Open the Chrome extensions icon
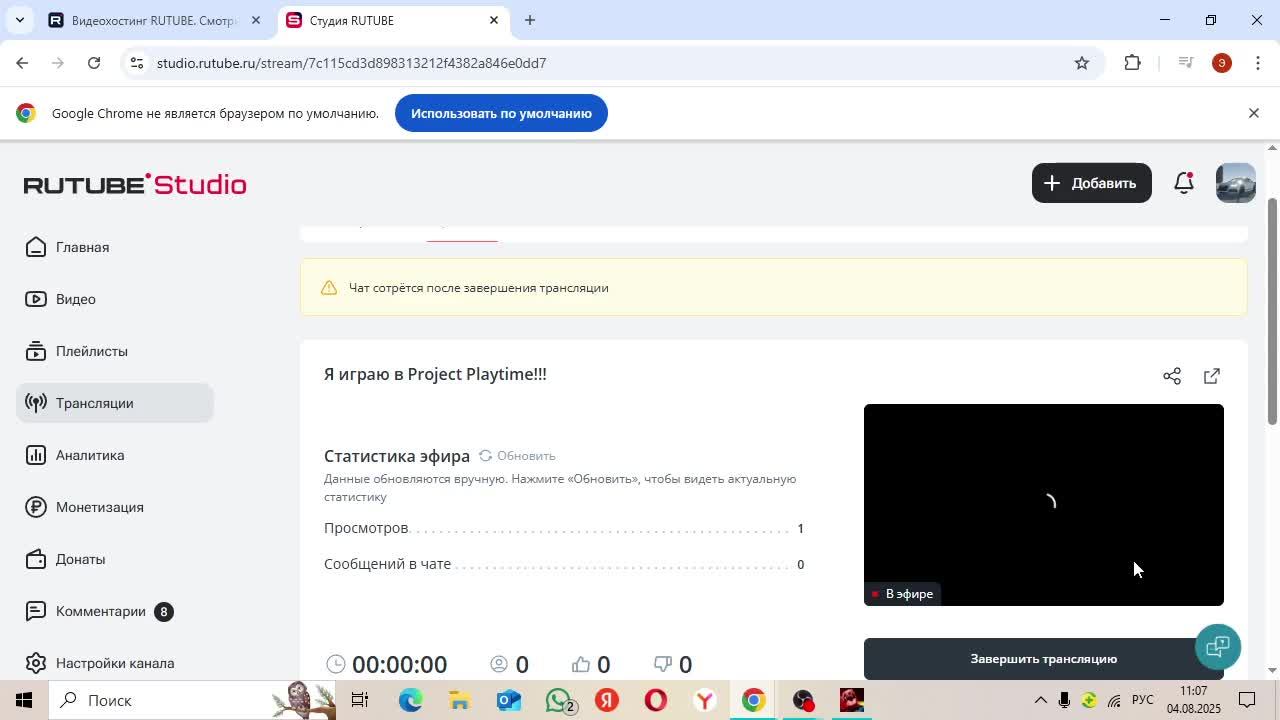This screenshot has width=1280, height=720. [1132, 63]
